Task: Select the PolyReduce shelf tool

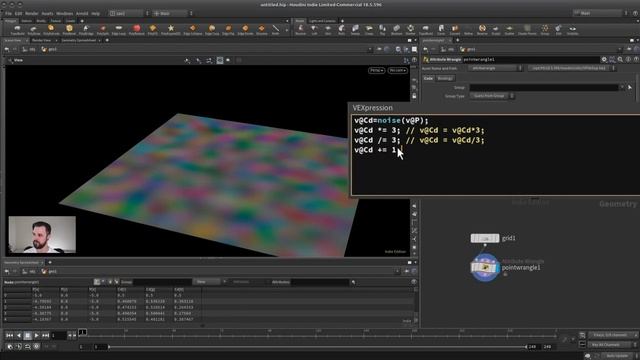Action: click(x=137, y=30)
